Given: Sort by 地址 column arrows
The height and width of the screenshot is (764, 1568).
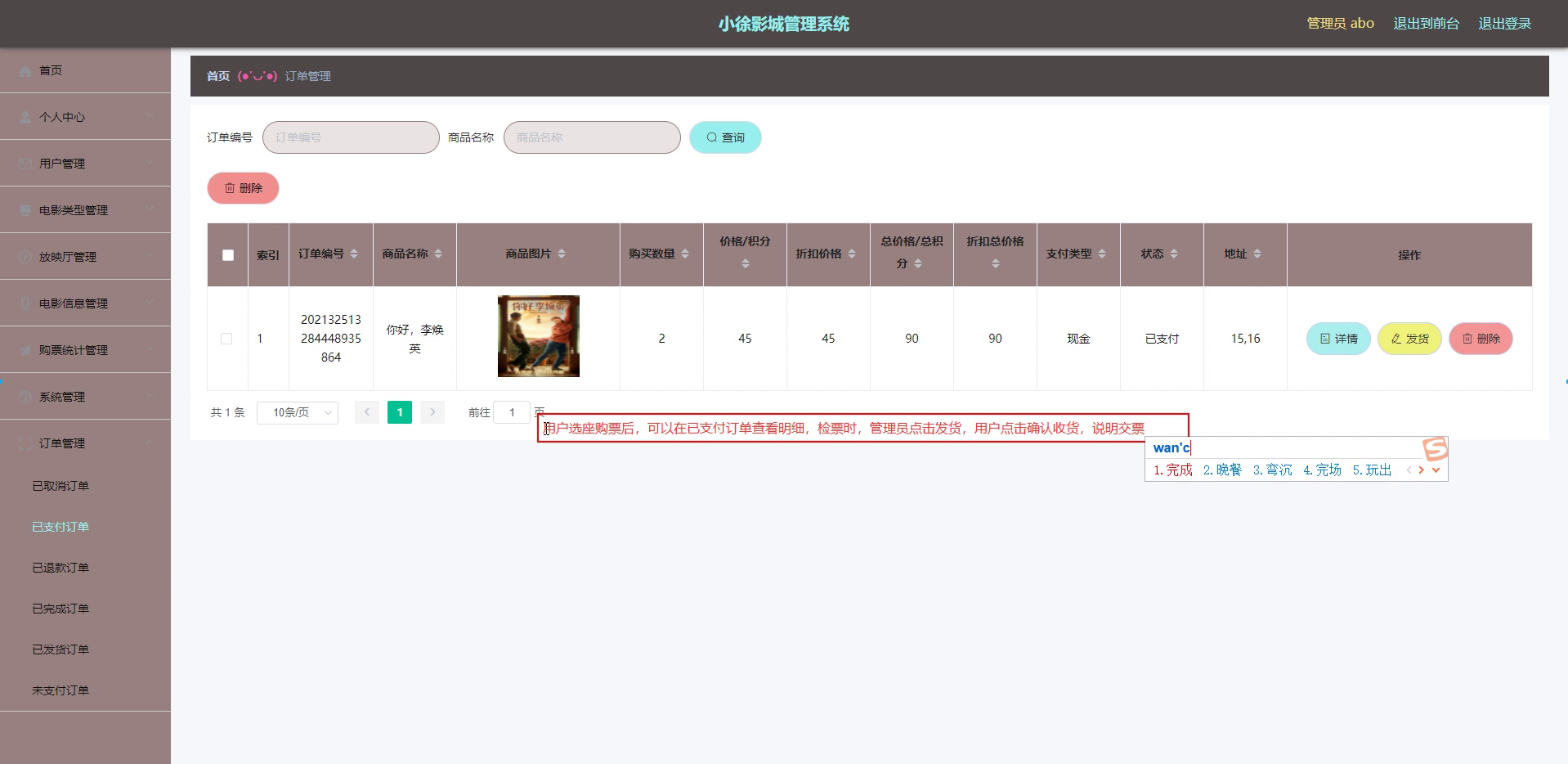Looking at the screenshot, I should coord(1257,254).
